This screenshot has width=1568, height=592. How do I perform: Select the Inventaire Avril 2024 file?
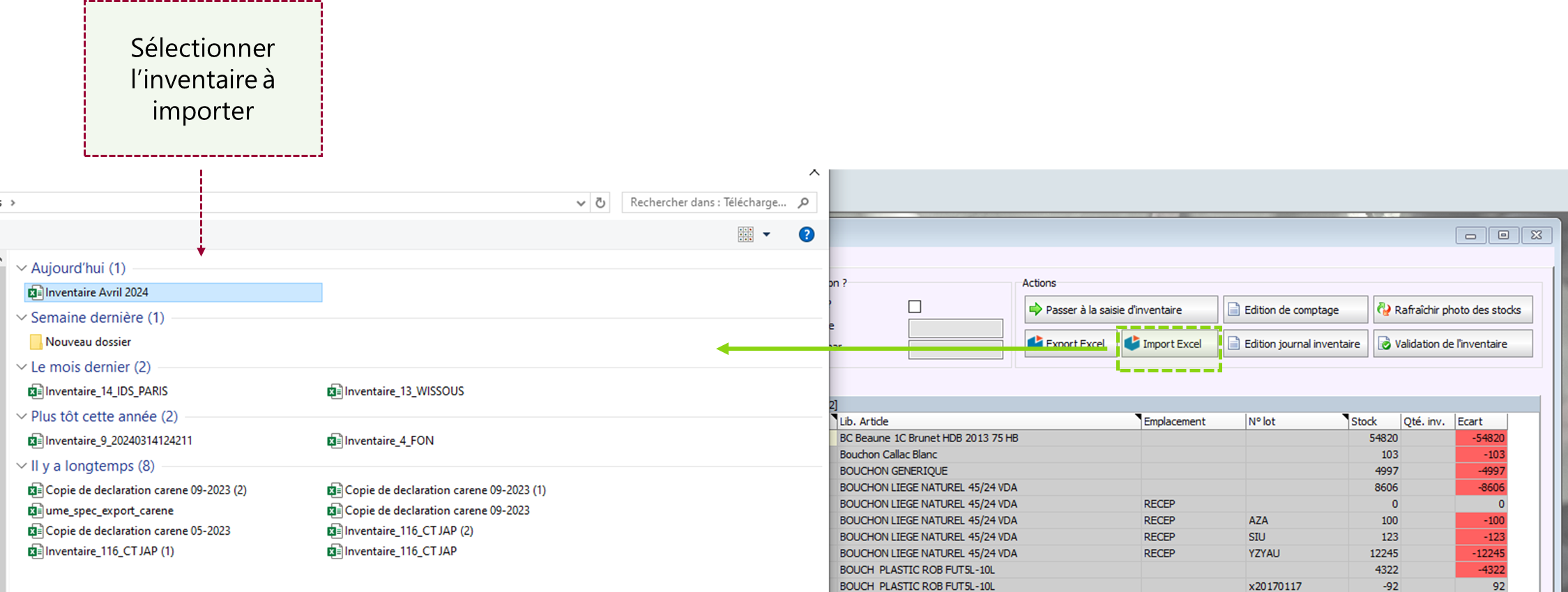click(97, 293)
